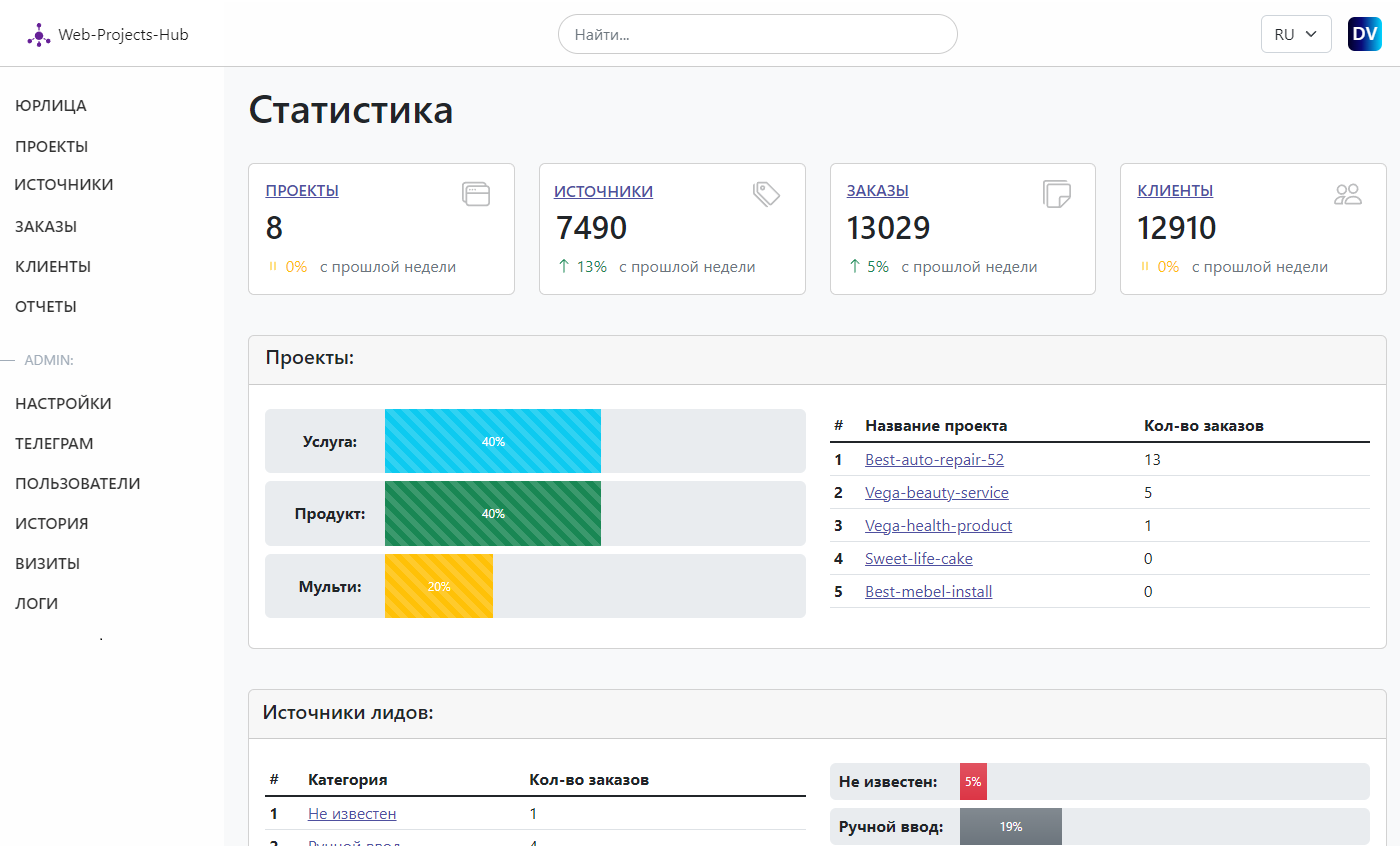Click the tag icon on the ИСТОЧНИКИ card

tap(766, 193)
